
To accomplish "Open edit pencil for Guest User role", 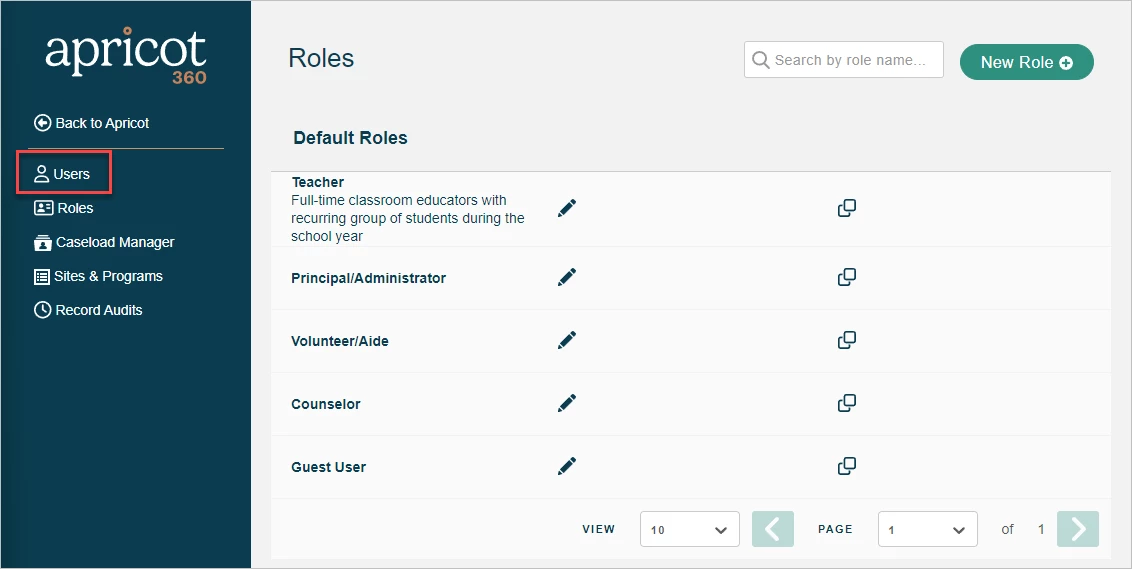I will (x=567, y=466).
